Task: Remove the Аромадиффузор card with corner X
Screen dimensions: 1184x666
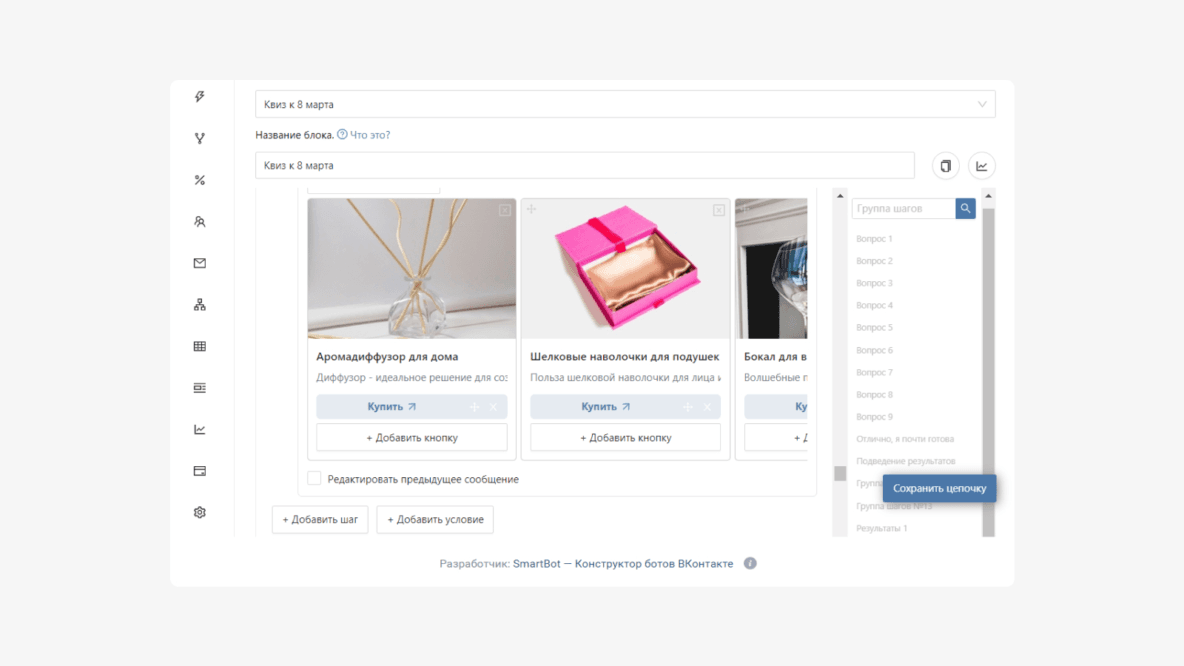Action: pos(504,210)
